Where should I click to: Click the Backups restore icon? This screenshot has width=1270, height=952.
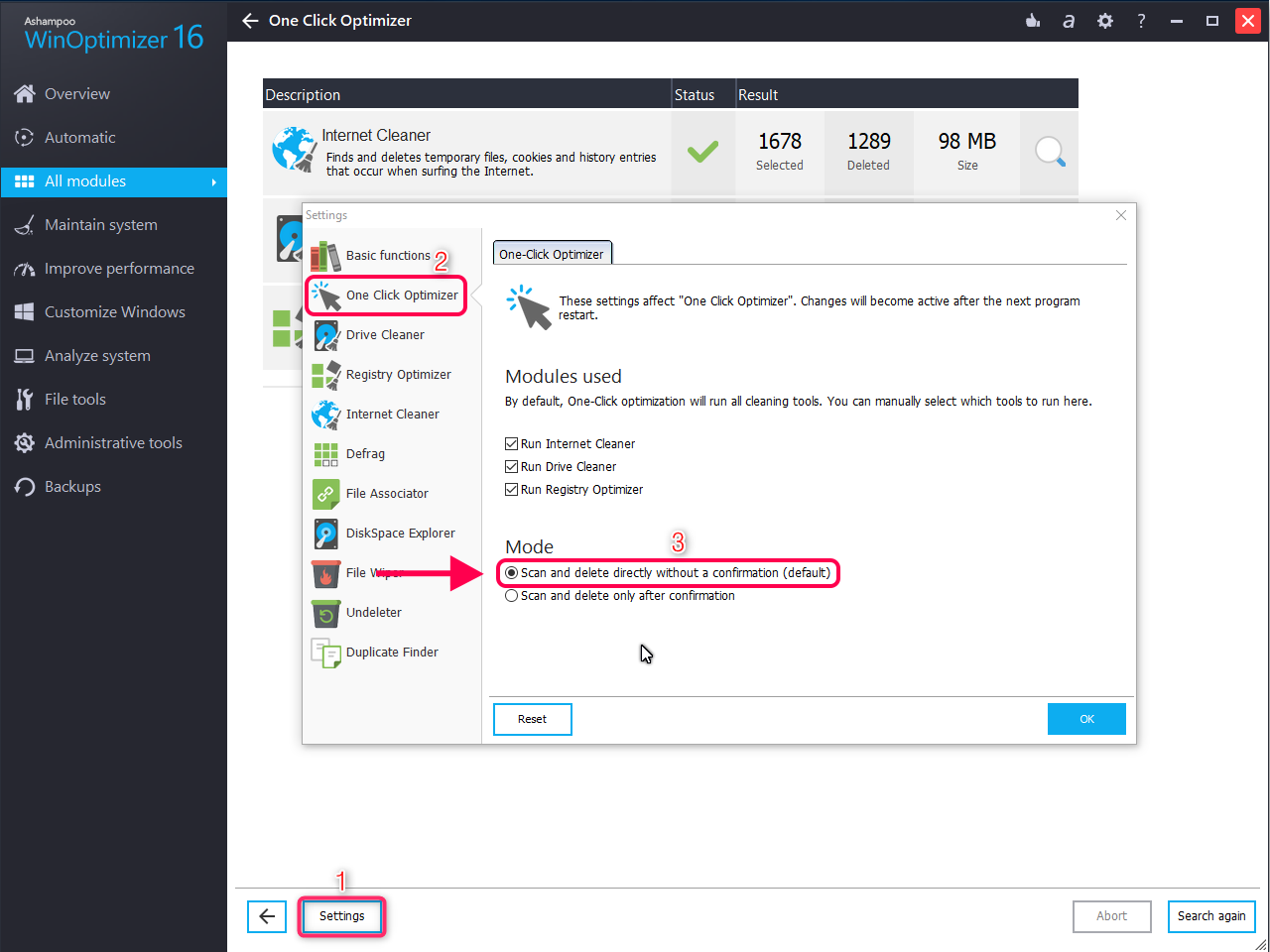pyautogui.click(x=25, y=487)
